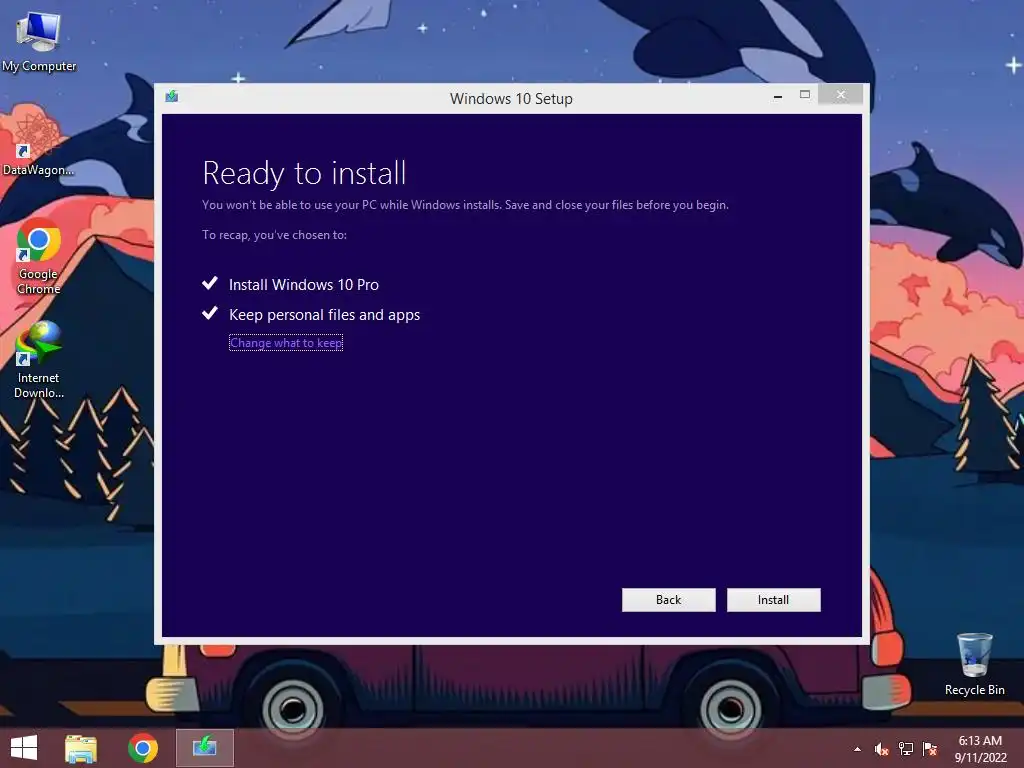Click the Windows 10 Setup title bar icon
The image size is (1024, 768).
172,97
